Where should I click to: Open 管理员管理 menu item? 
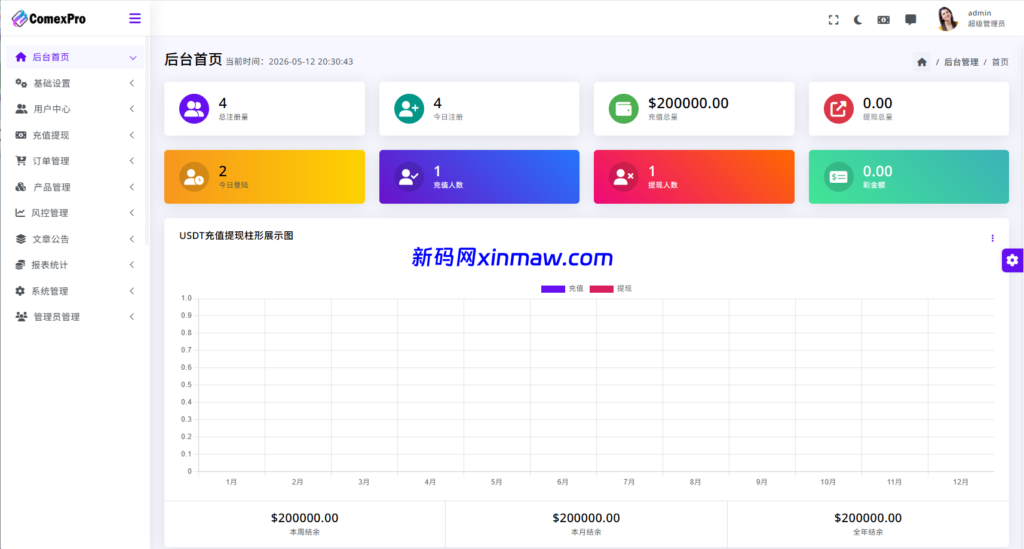pyautogui.click(x=75, y=317)
